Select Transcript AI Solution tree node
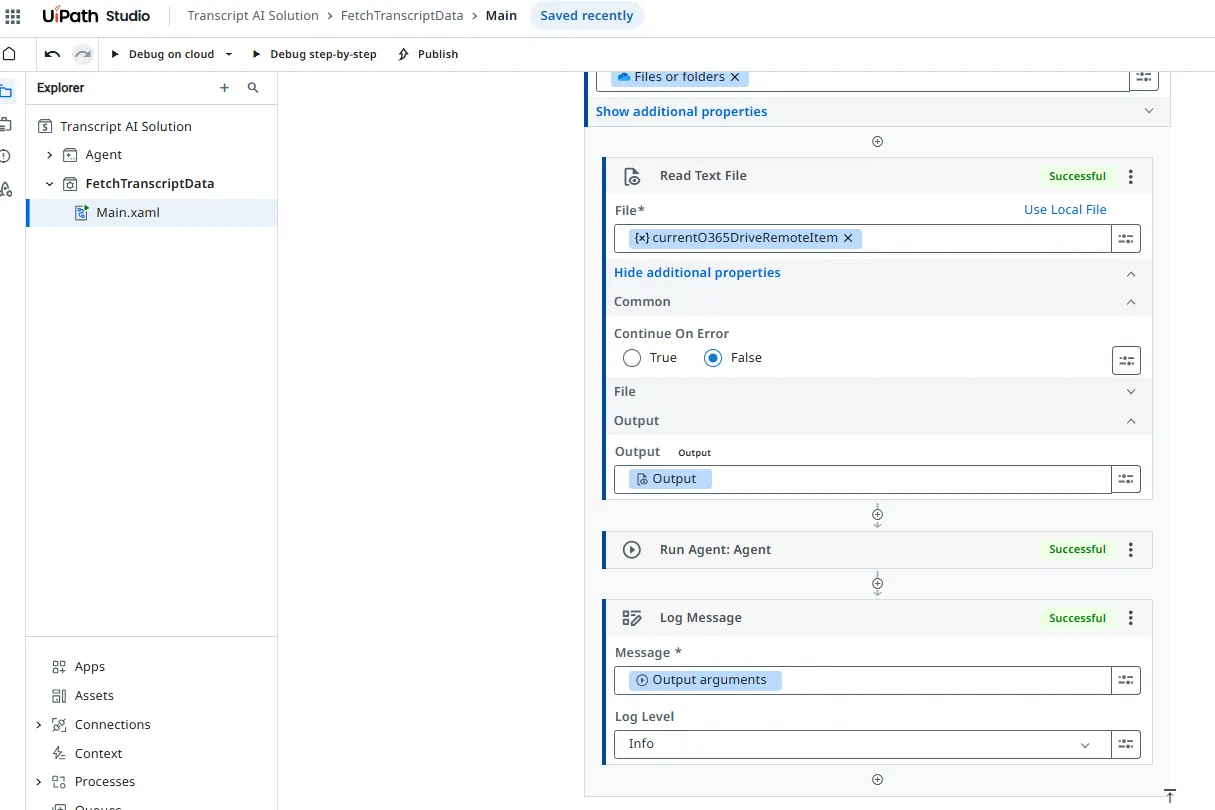 (125, 126)
